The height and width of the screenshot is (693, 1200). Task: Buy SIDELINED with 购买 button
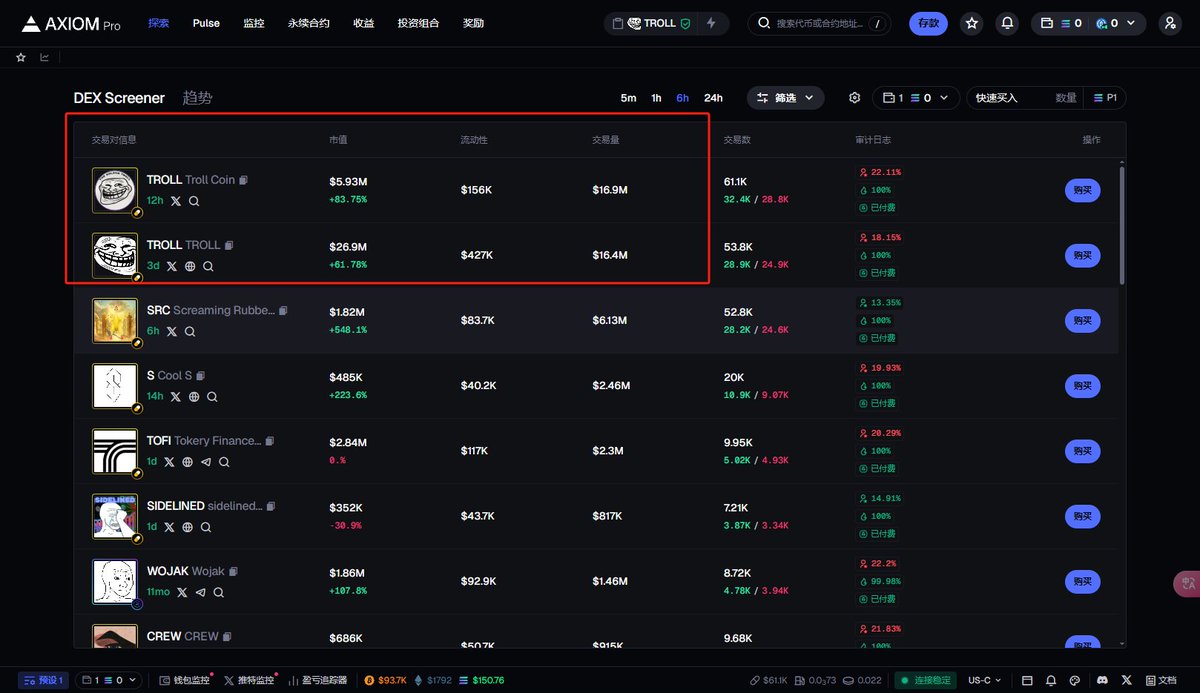1082,516
